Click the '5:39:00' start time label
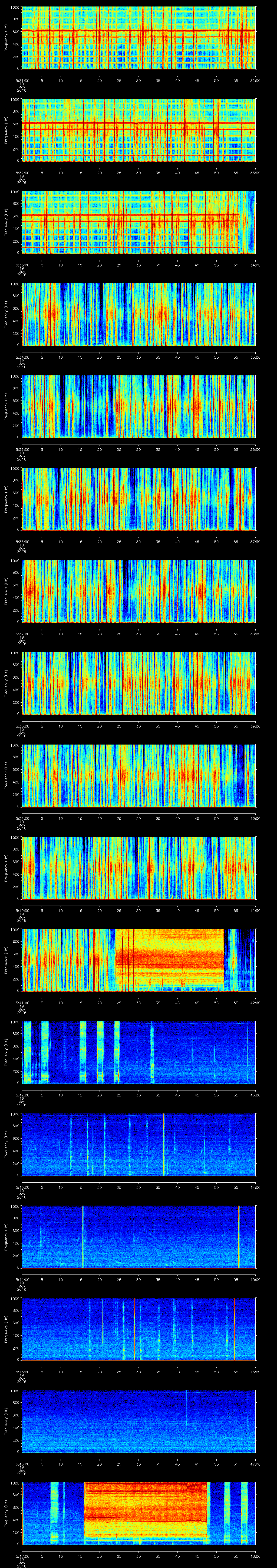 pyautogui.click(x=22, y=818)
